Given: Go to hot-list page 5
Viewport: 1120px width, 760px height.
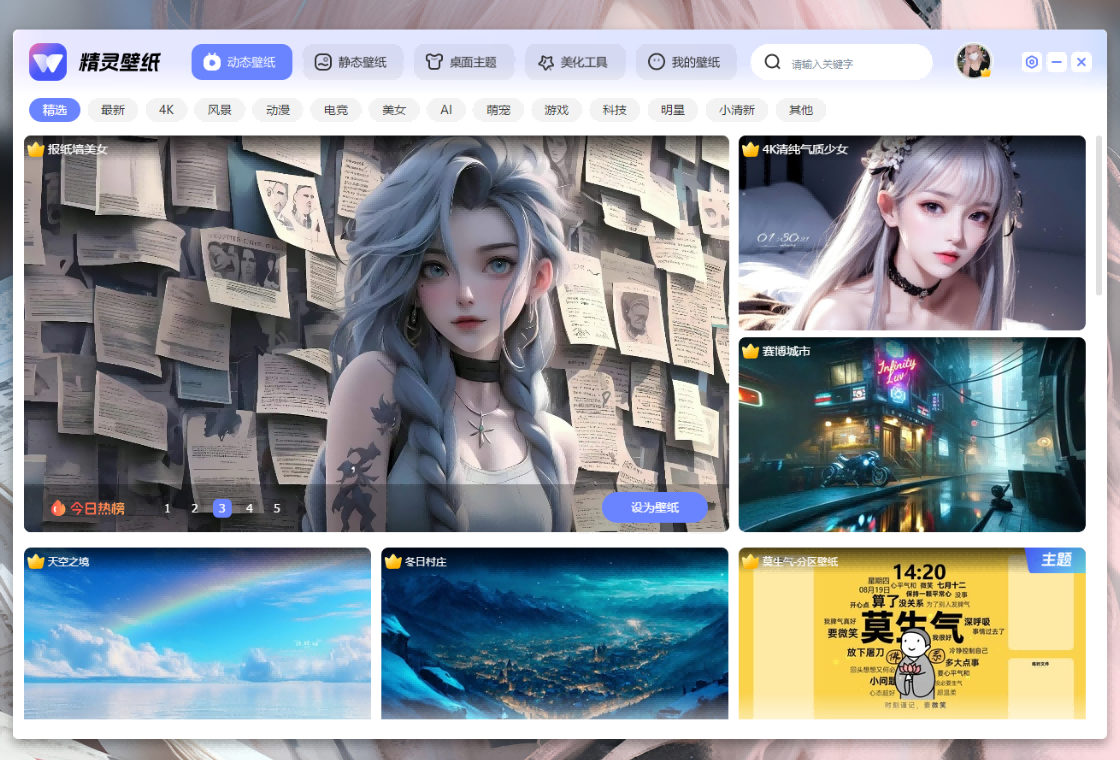Looking at the screenshot, I should coord(277,509).
